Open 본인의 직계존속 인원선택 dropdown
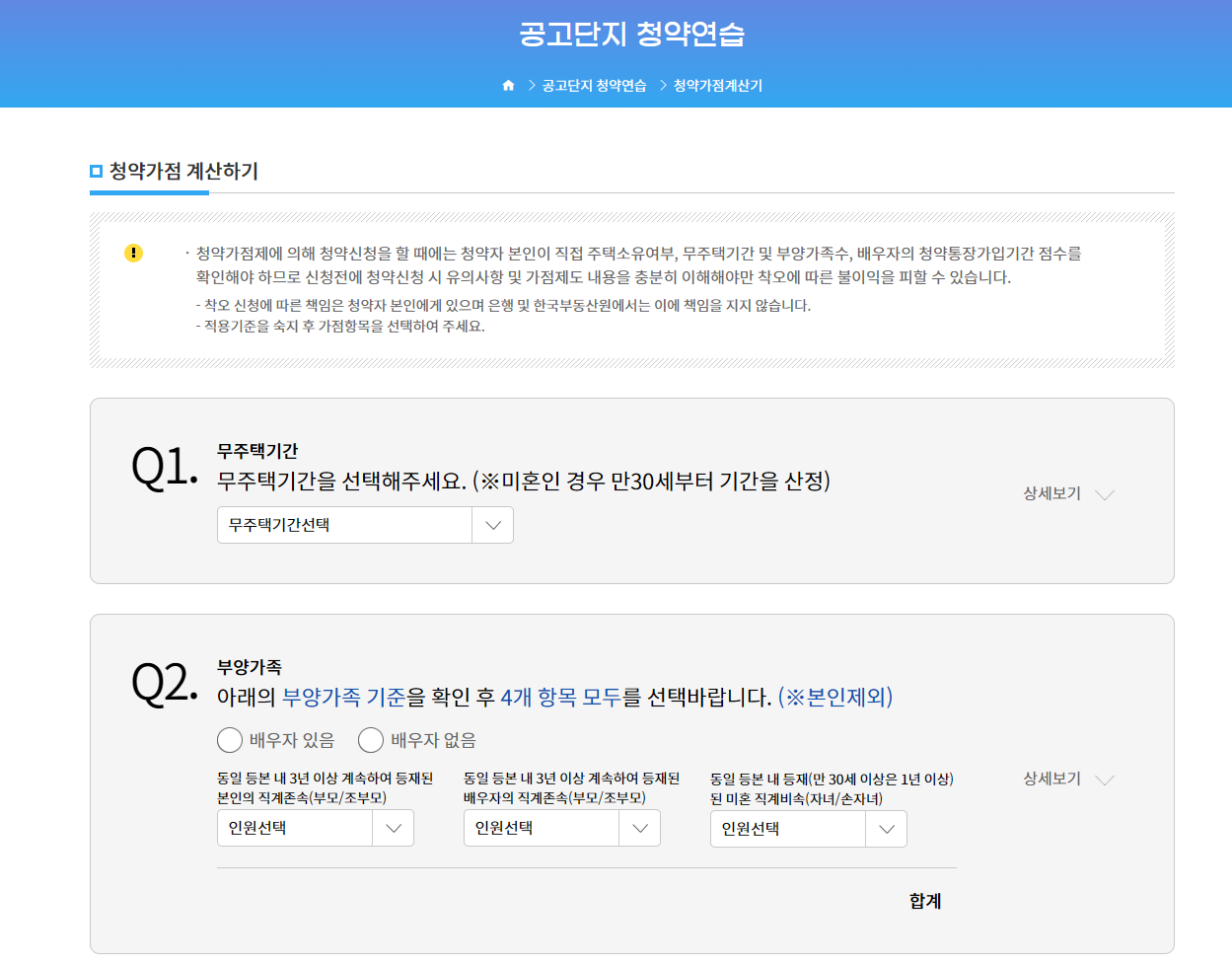The image size is (1232, 966). coord(316,828)
